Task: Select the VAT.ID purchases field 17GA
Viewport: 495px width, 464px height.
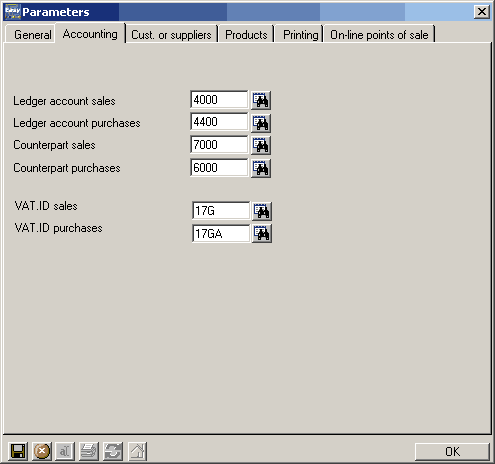Action: pos(221,233)
